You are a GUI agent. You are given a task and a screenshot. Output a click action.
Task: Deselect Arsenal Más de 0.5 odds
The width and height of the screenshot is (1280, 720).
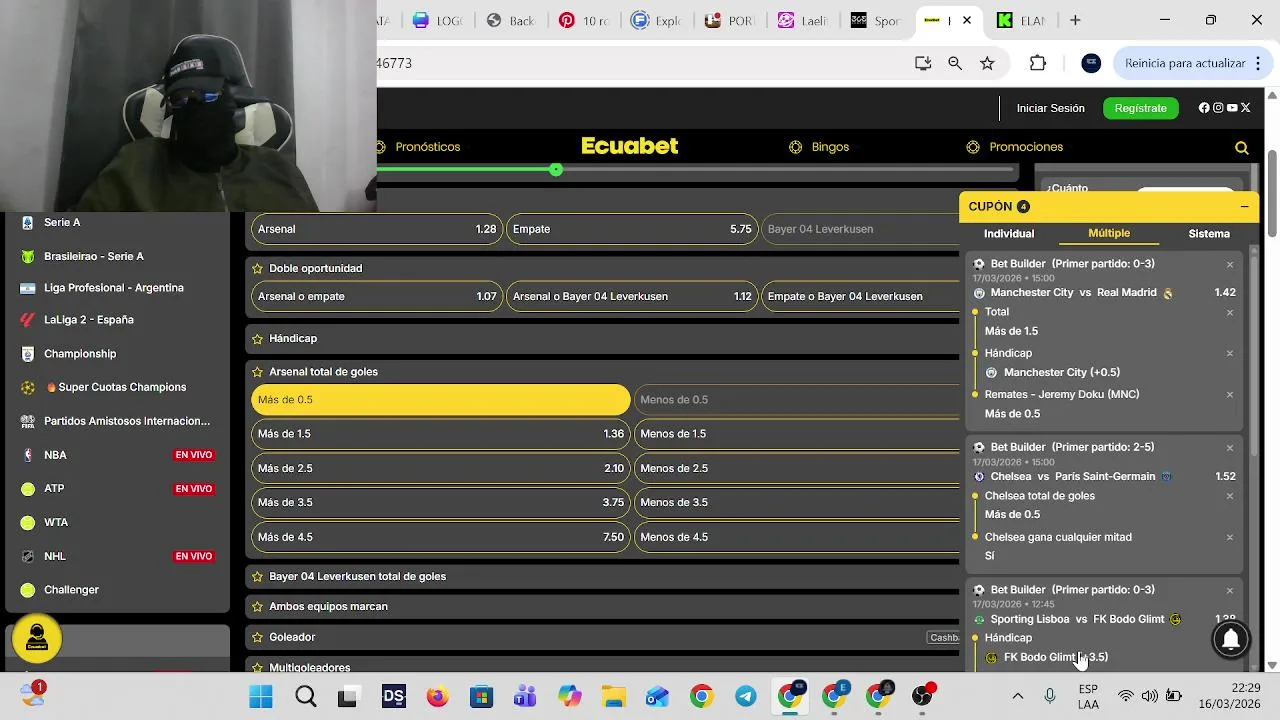coord(441,400)
